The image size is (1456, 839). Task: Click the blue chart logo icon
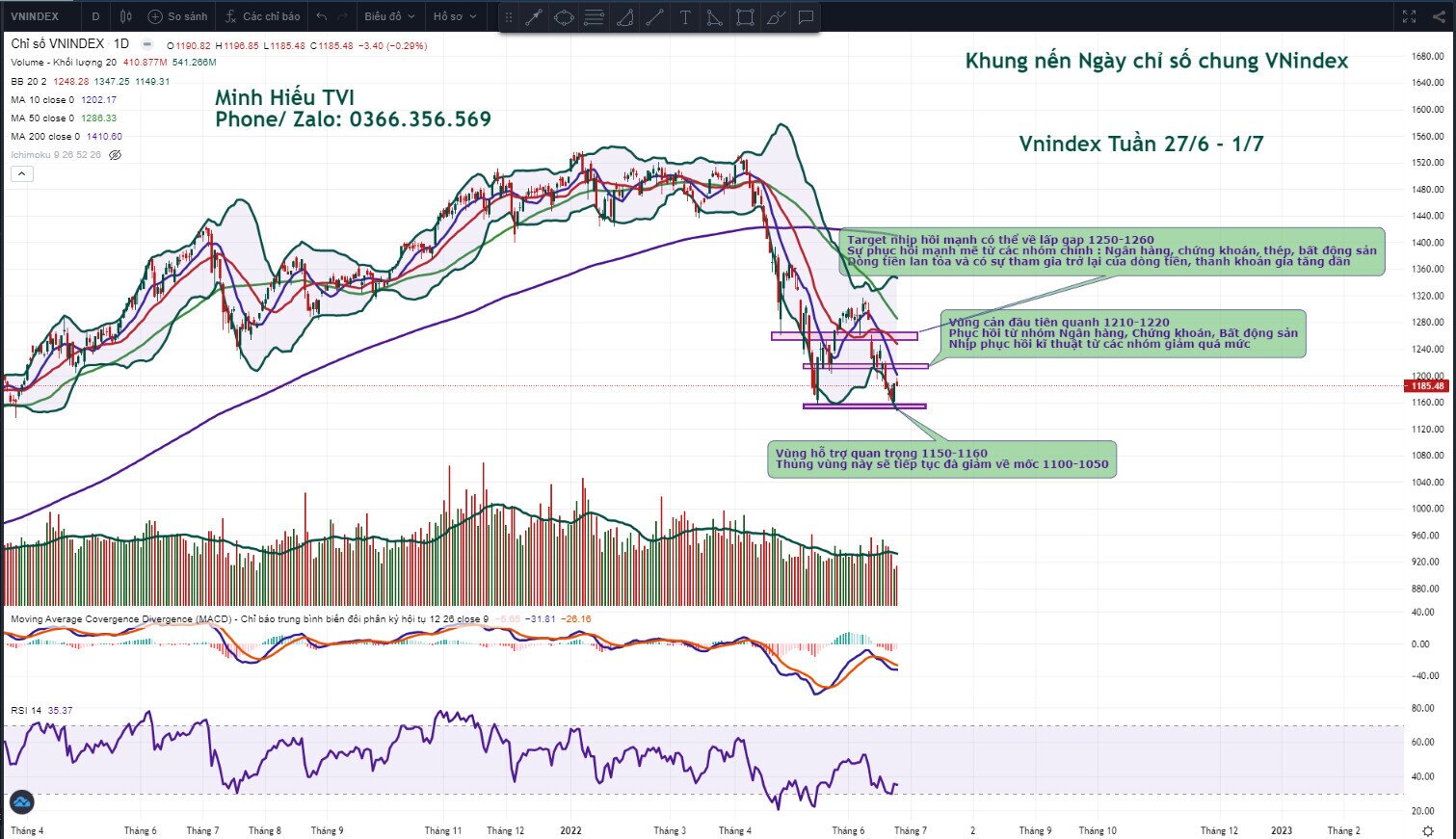[x=21, y=801]
